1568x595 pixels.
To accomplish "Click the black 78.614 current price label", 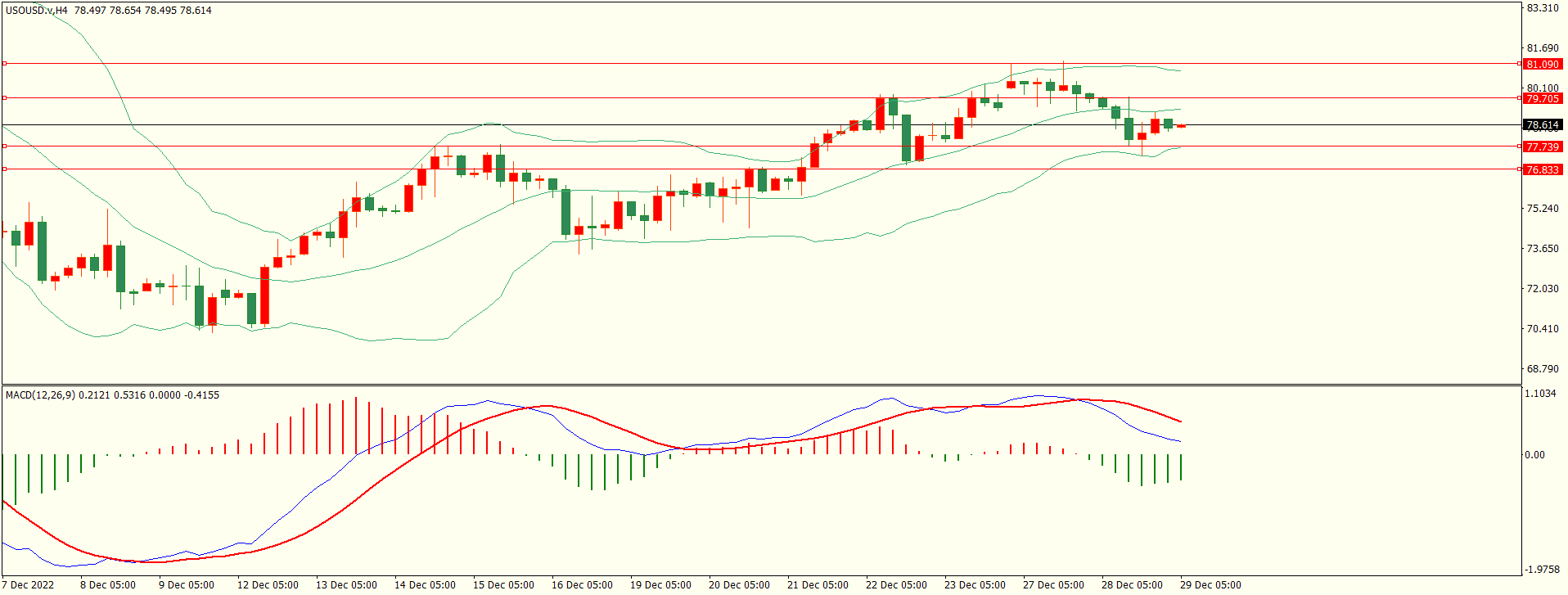I will pos(1542,125).
